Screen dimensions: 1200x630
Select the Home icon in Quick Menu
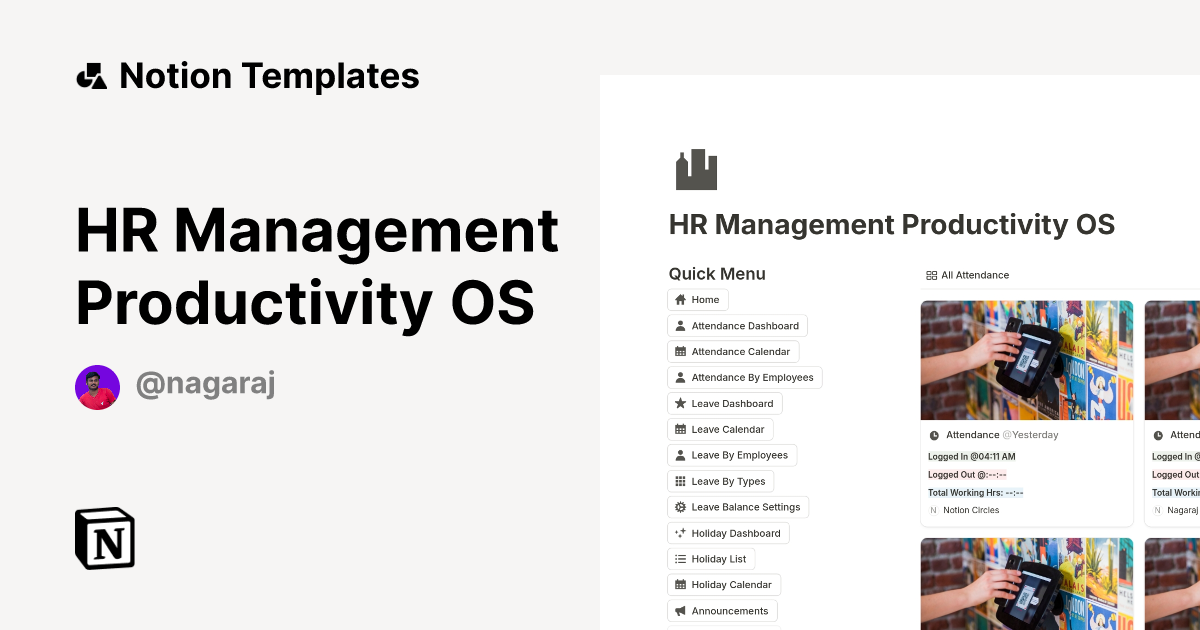(x=679, y=299)
